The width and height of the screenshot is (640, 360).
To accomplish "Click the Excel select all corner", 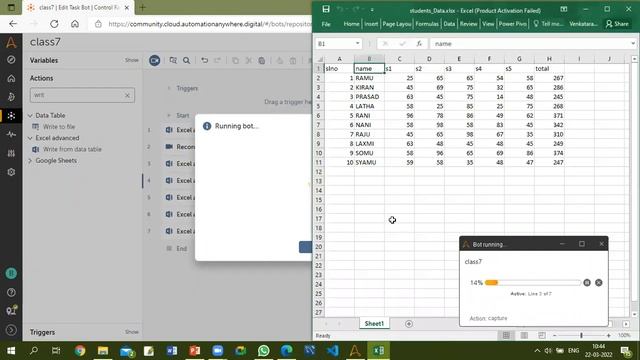I will (x=320, y=59).
